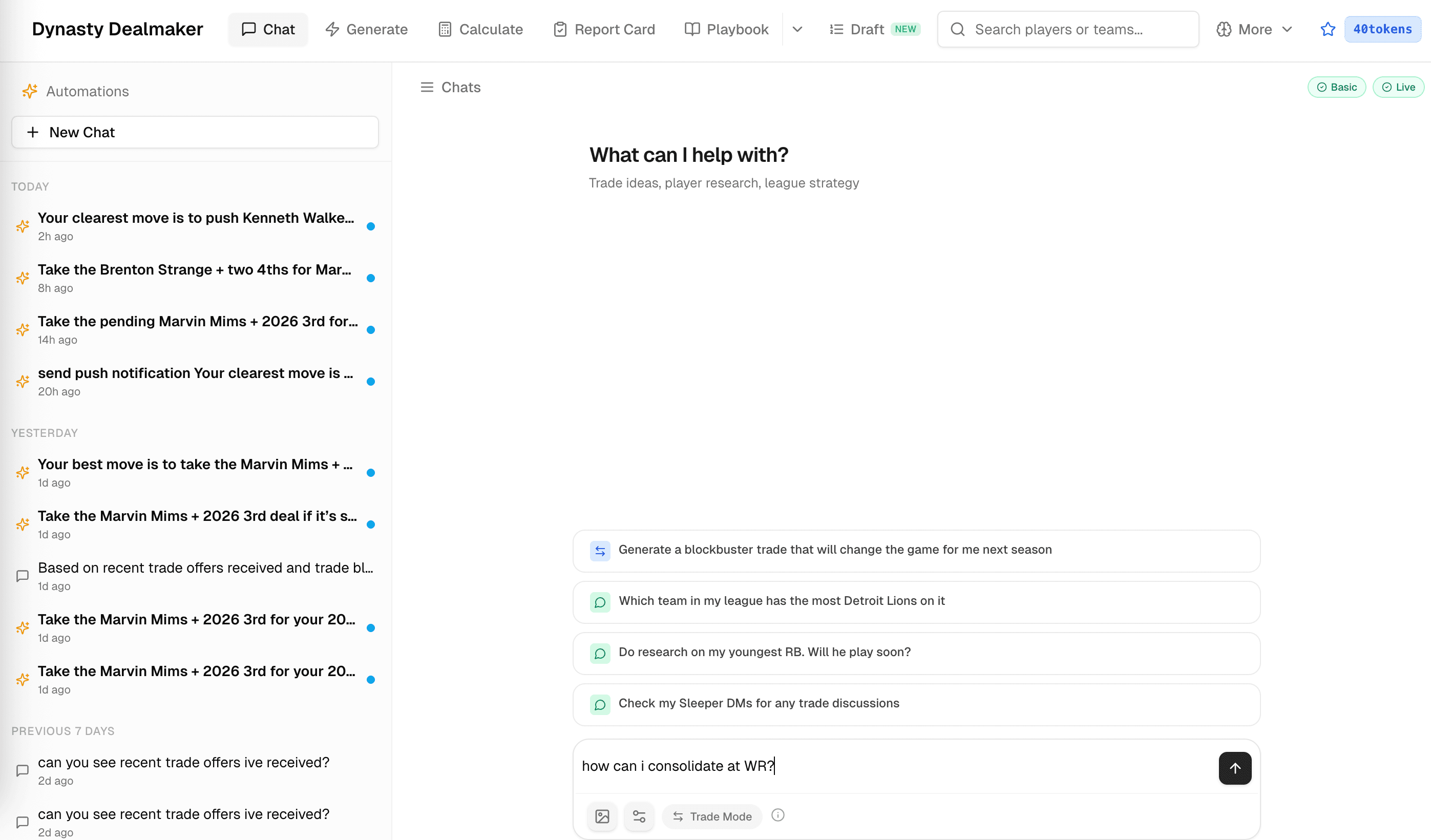Click the plus icon in New Chat
Image resolution: width=1431 pixels, height=840 pixels.
[33, 132]
